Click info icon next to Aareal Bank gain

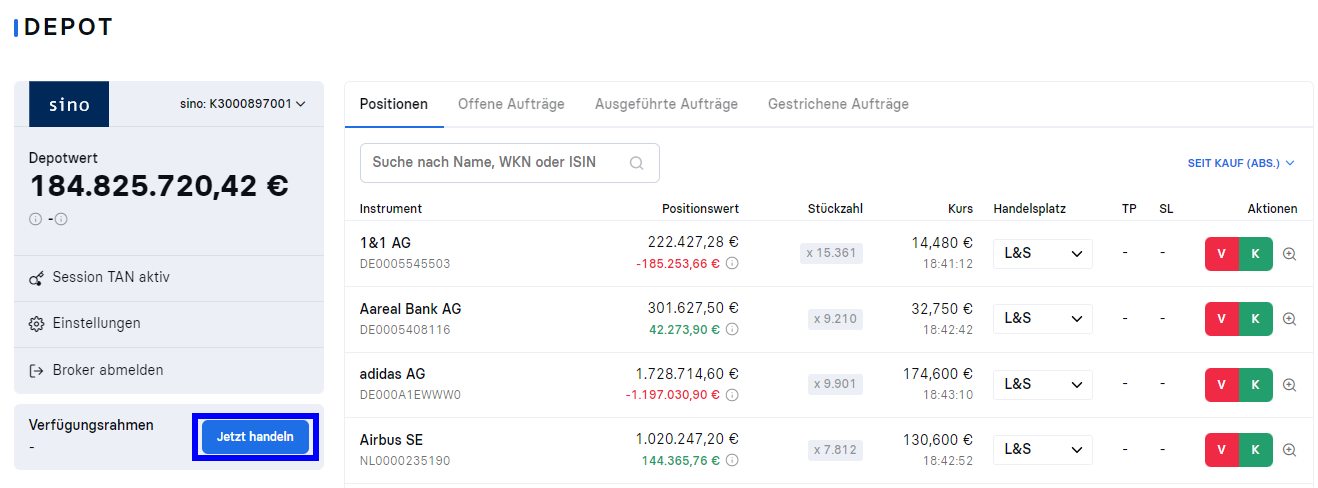(732, 329)
